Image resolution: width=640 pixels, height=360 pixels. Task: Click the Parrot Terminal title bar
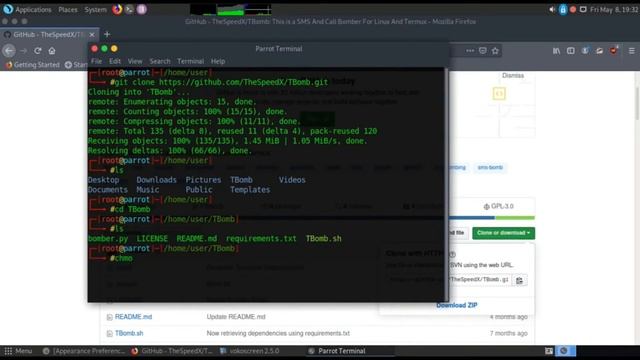[268, 49]
